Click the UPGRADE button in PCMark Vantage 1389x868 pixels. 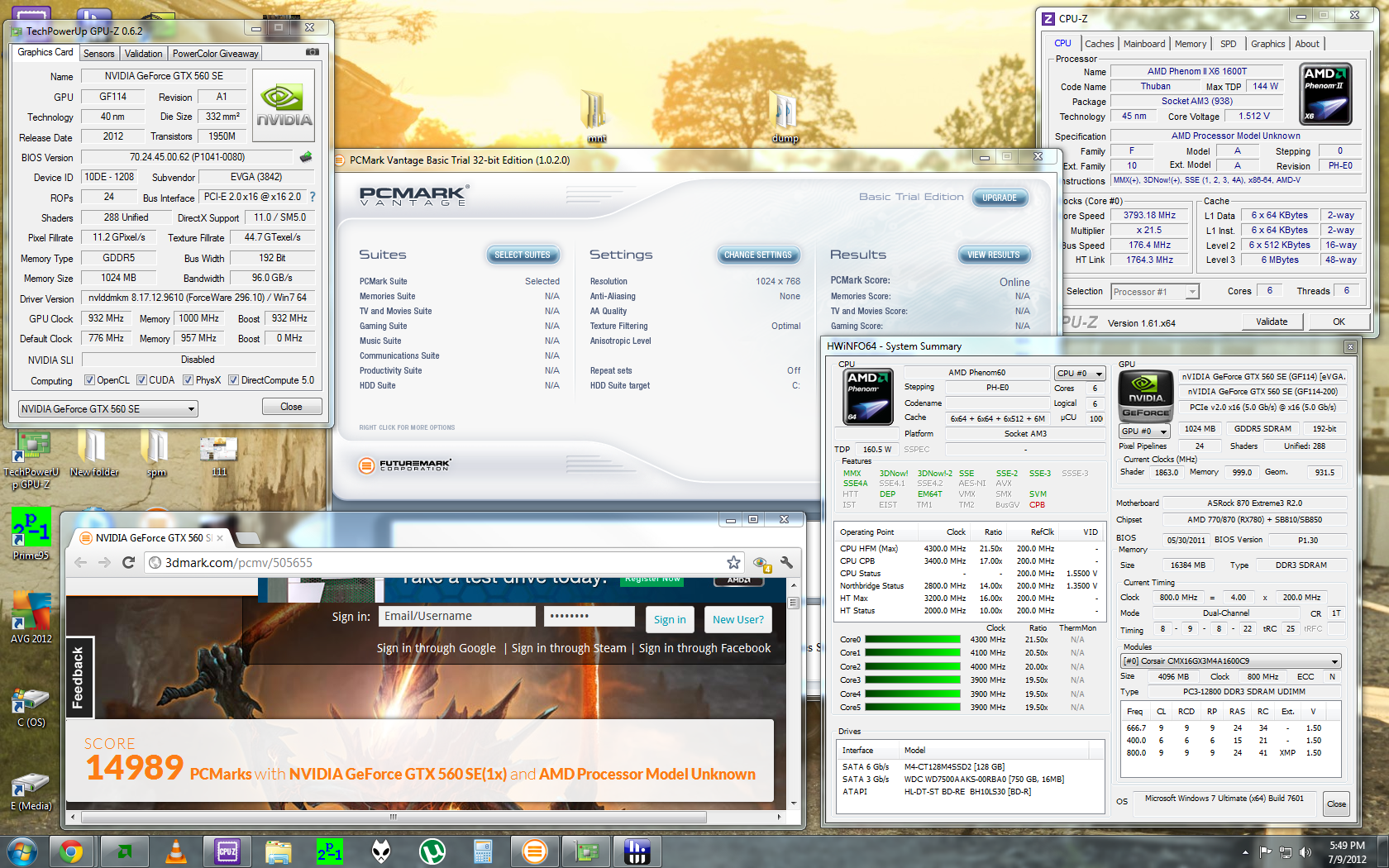(1000, 198)
